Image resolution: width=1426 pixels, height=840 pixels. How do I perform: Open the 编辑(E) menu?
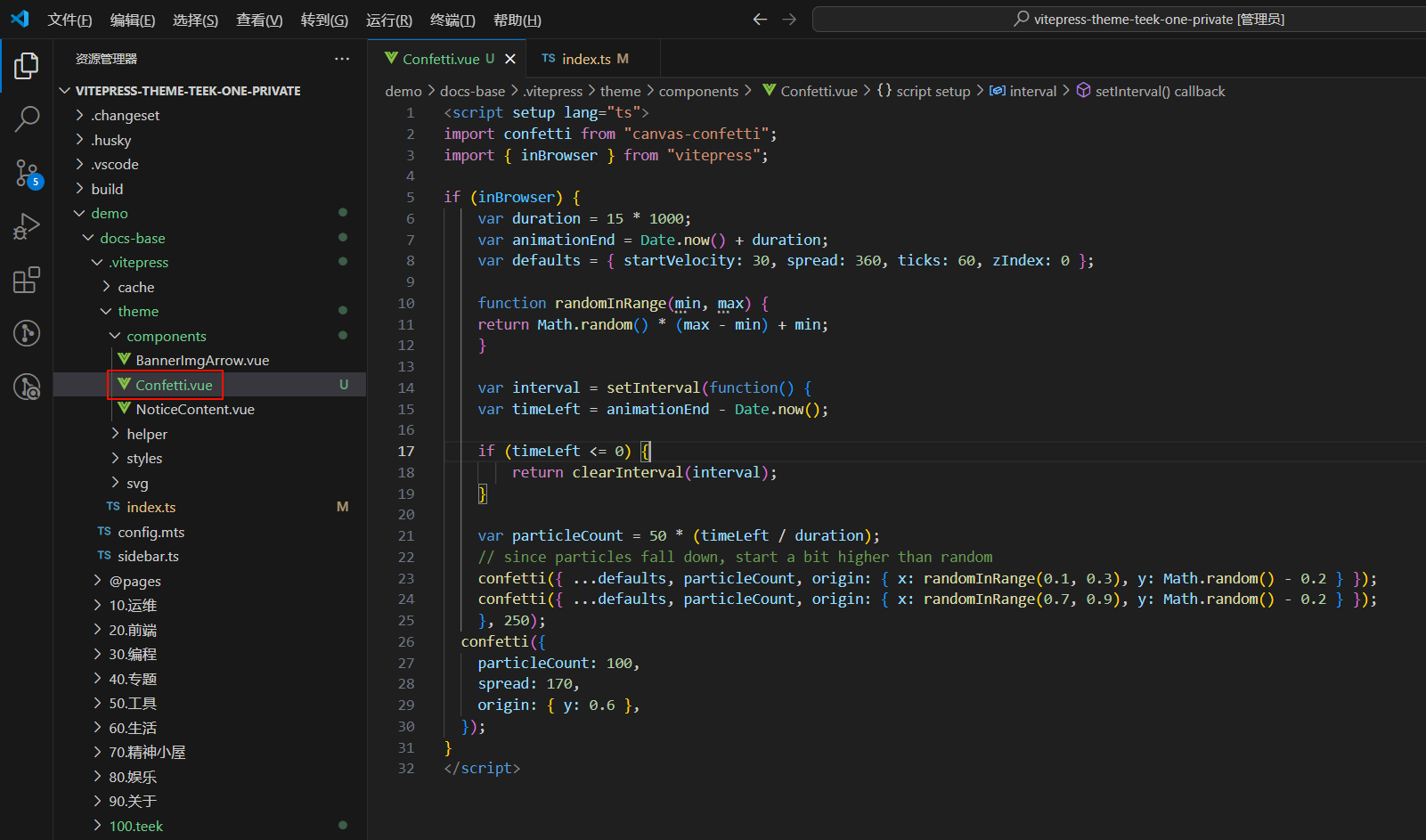click(x=133, y=20)
